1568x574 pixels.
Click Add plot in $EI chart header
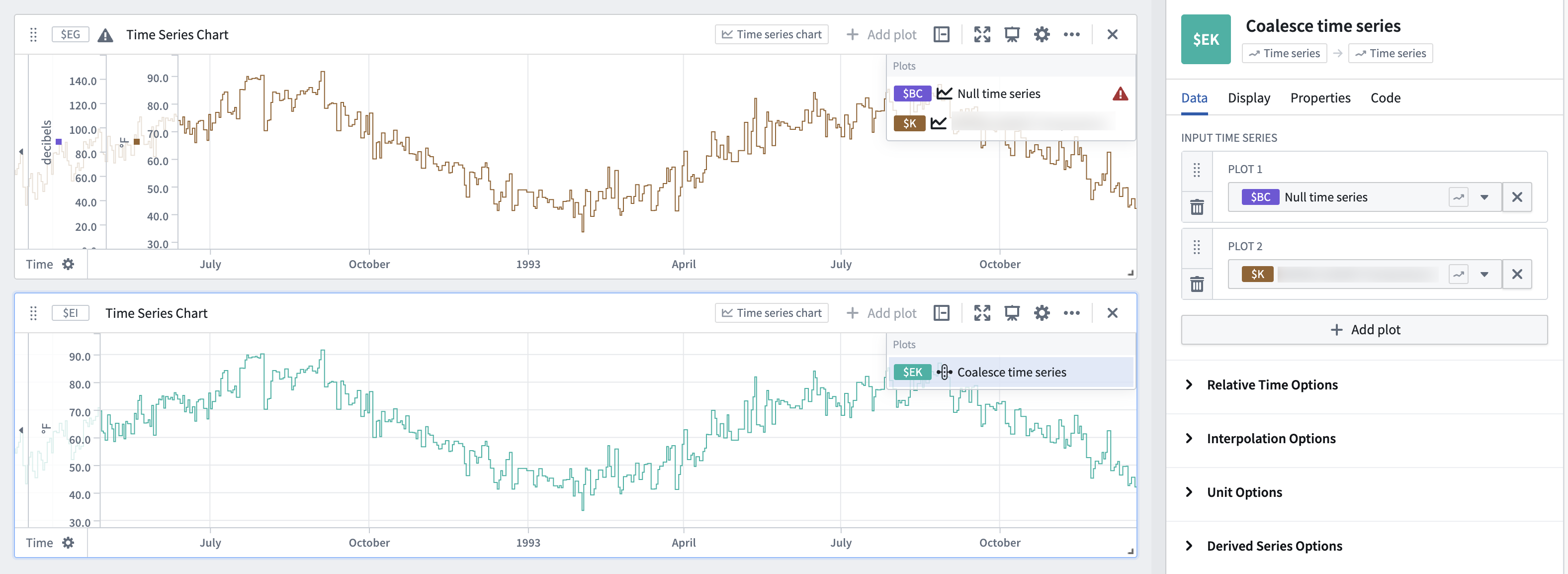pyautogui.click(x=881, y=313)
